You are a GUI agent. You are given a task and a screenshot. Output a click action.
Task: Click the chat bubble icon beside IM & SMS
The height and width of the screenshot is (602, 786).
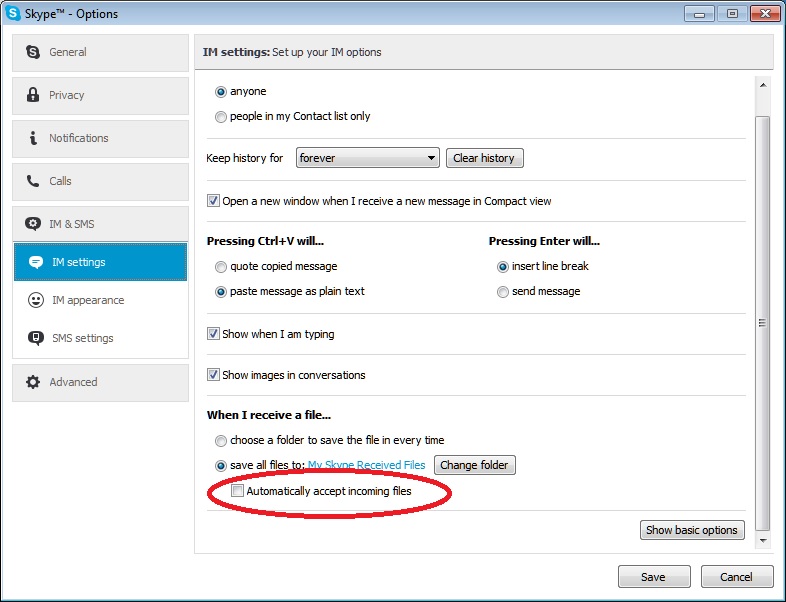pos(33,224)
